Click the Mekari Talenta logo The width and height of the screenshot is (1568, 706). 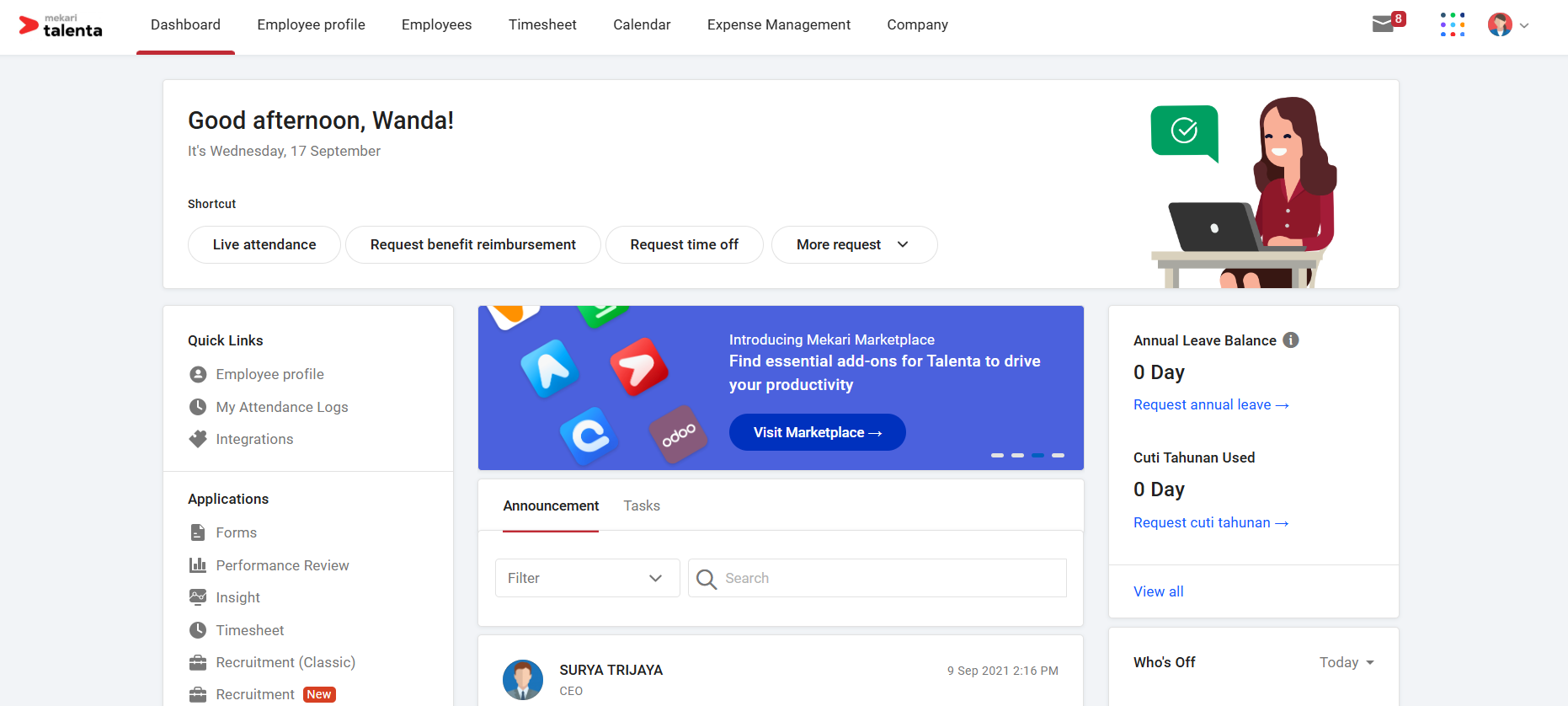[61, 26]
